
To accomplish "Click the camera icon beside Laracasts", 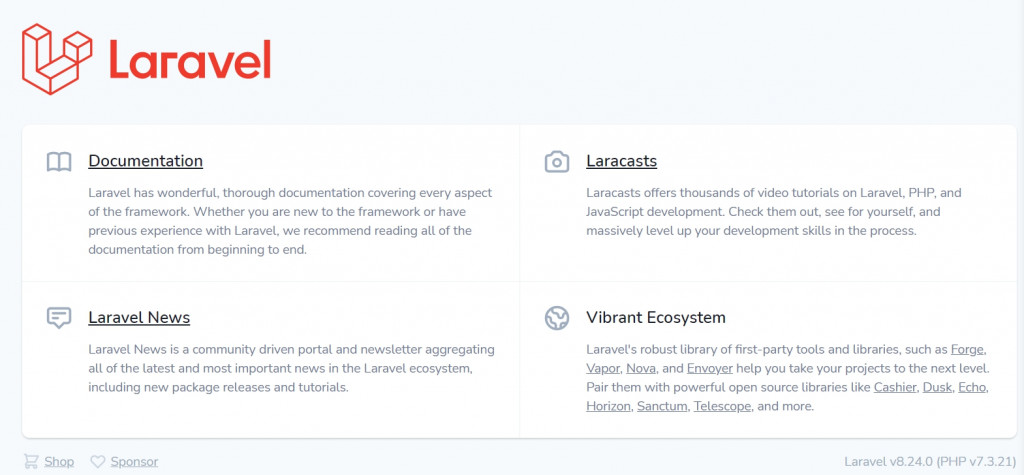I will [x=557, y=161].
